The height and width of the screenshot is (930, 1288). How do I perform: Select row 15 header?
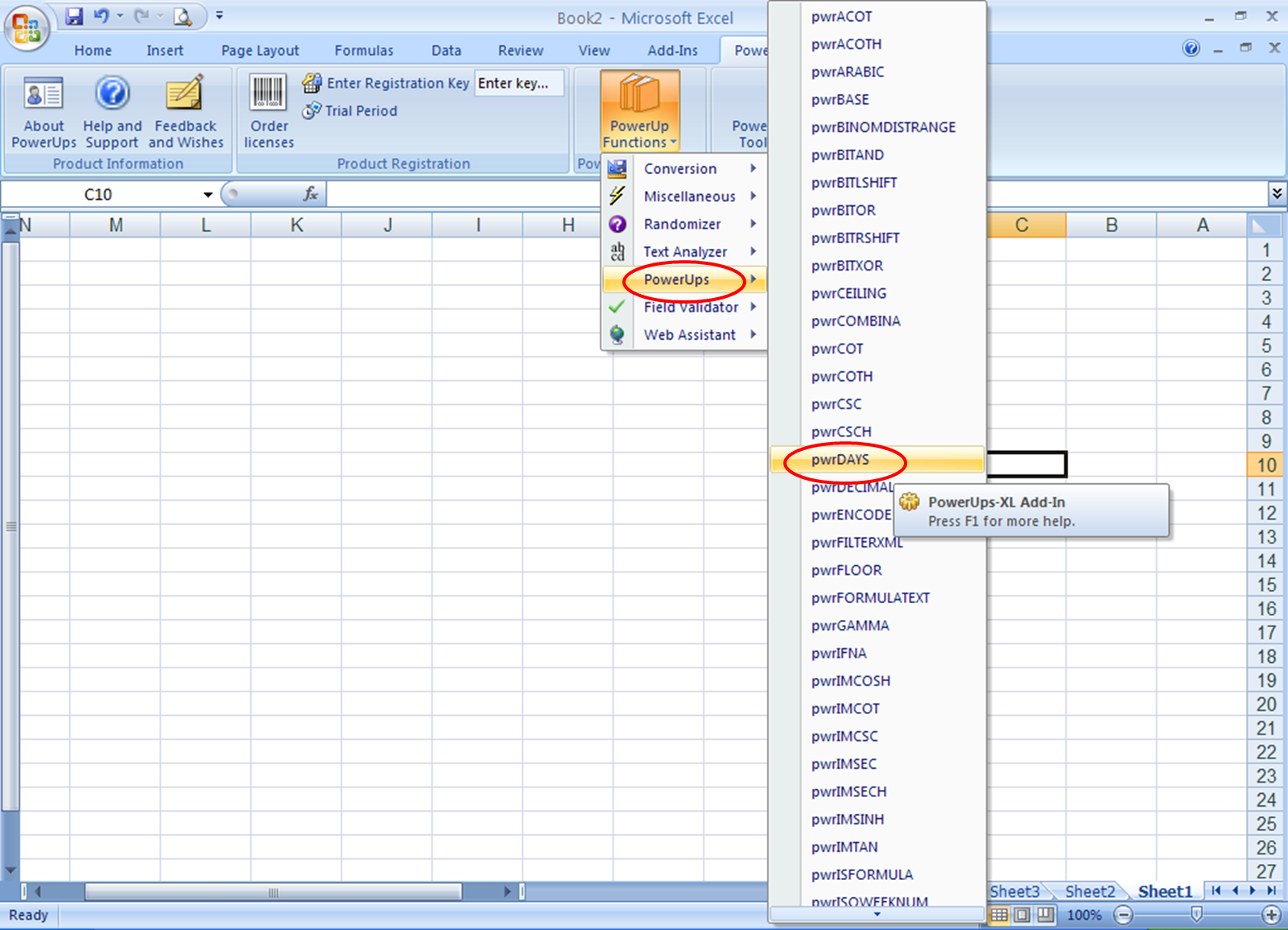tap(1266, 585)
